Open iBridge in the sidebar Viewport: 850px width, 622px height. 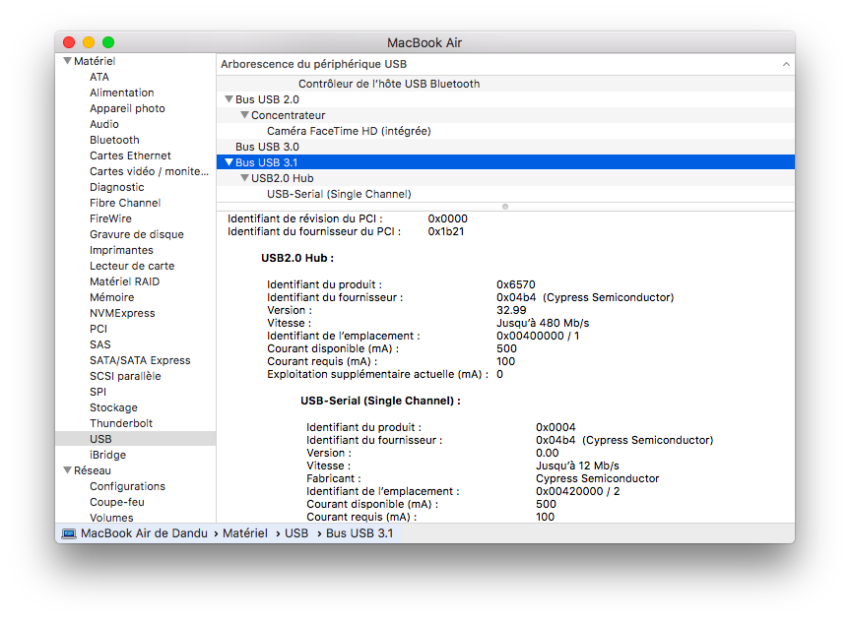tap(107, 454)
